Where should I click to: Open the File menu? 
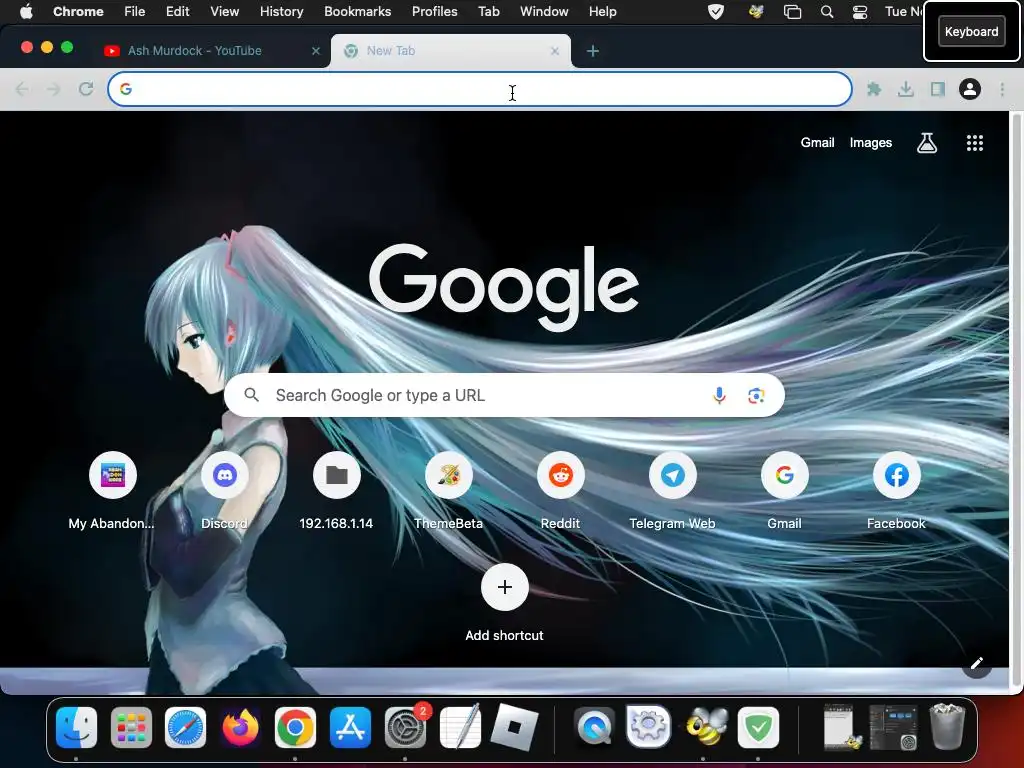[135, 12]
